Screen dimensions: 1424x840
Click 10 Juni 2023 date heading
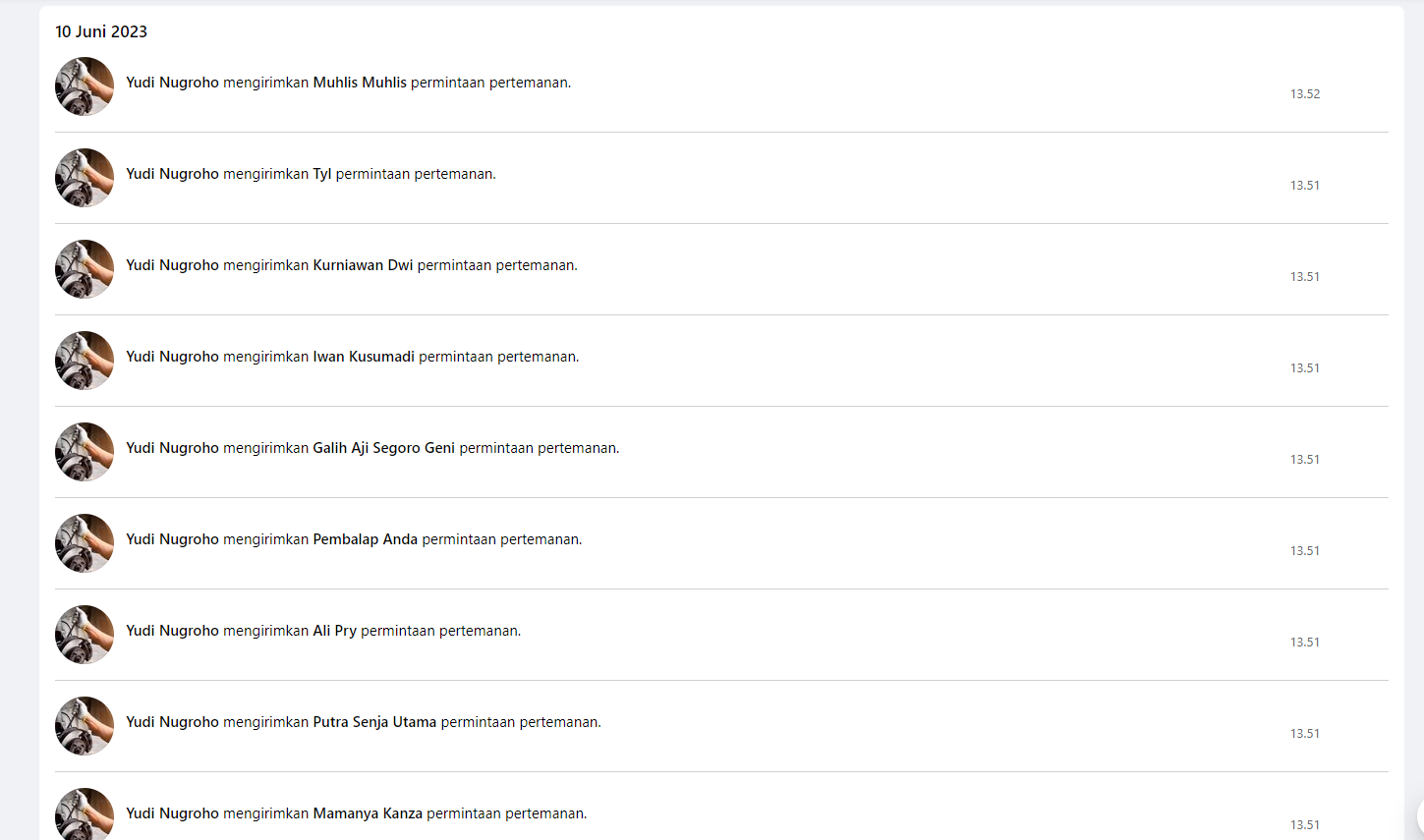pyautogui.click(x=101, y=31)
